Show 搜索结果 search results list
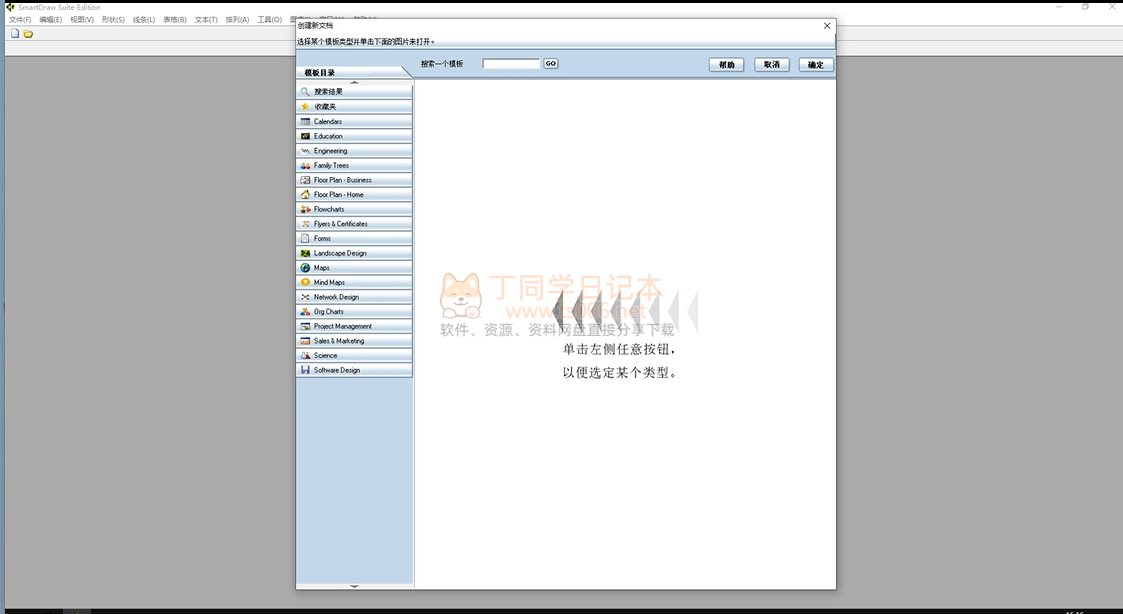This screenshot has height=614, width=1123. click(354, 91)
